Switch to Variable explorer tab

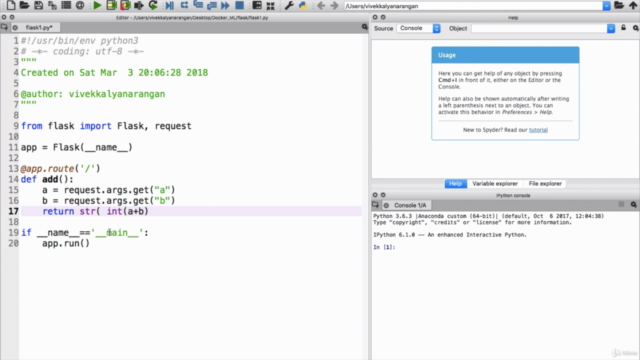point(495,184)
